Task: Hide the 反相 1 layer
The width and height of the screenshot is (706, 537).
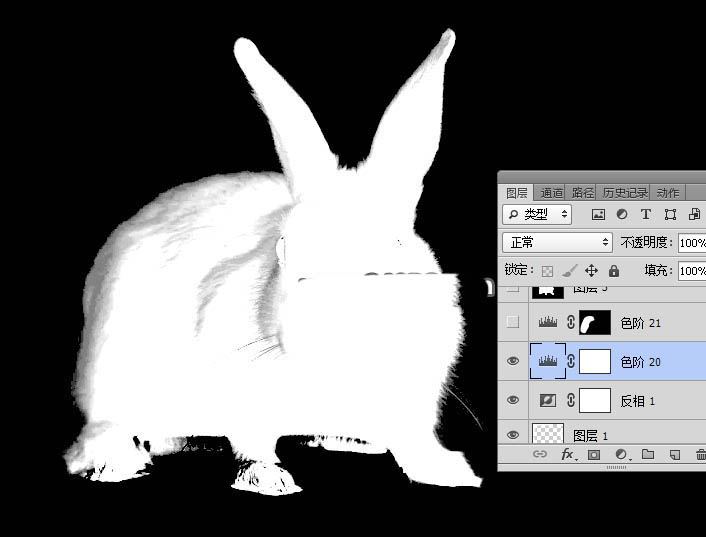Action: (513, 400)
